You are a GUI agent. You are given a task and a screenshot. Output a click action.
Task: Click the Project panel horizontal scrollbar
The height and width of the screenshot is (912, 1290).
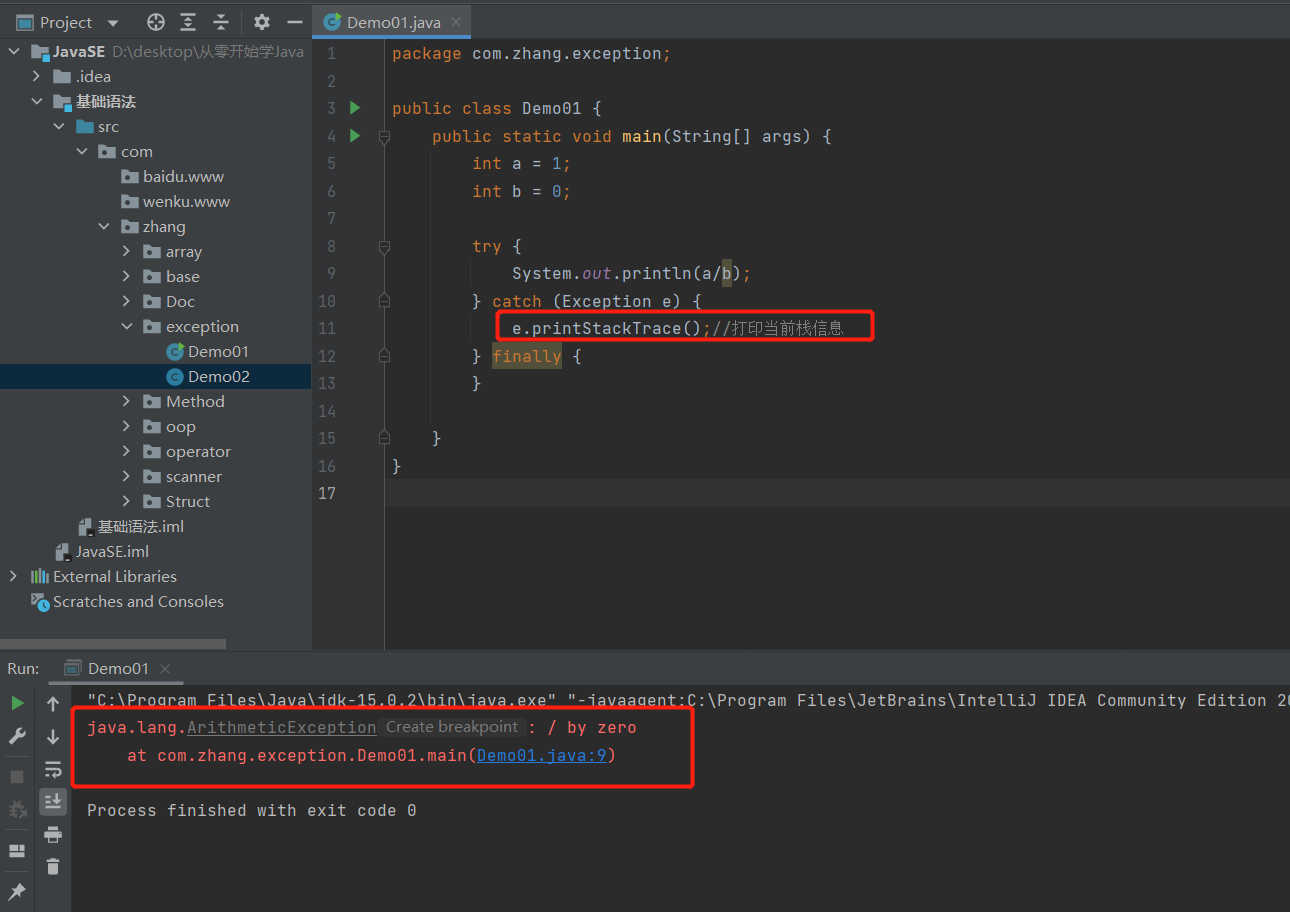pos(113,644)
